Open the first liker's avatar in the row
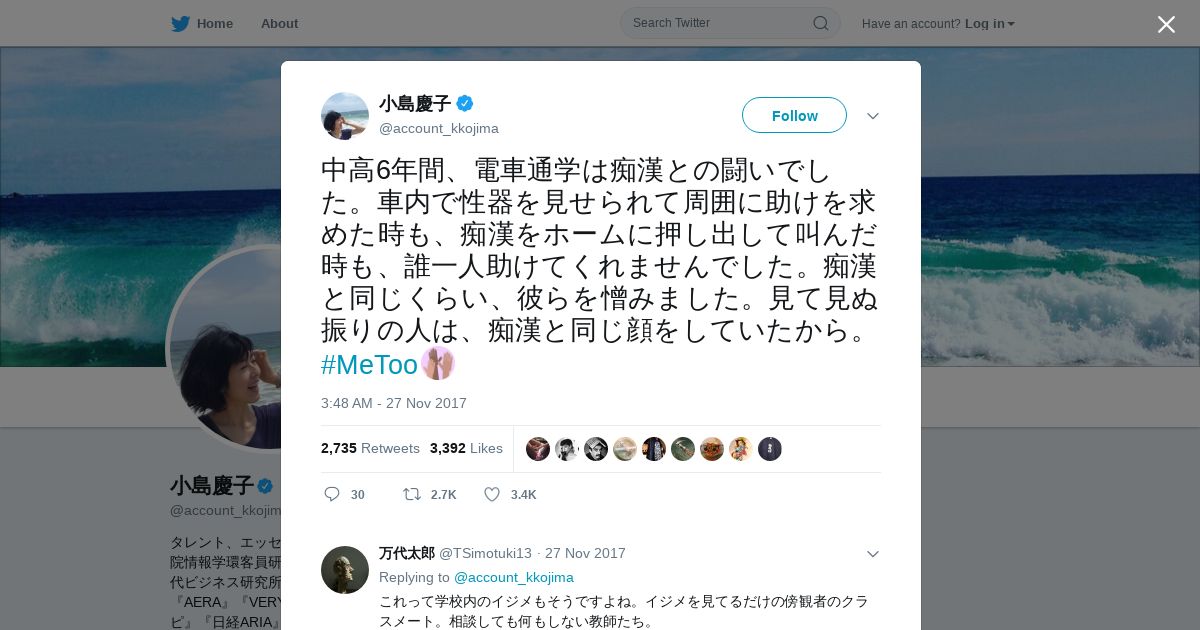 [x=538, y=449]
